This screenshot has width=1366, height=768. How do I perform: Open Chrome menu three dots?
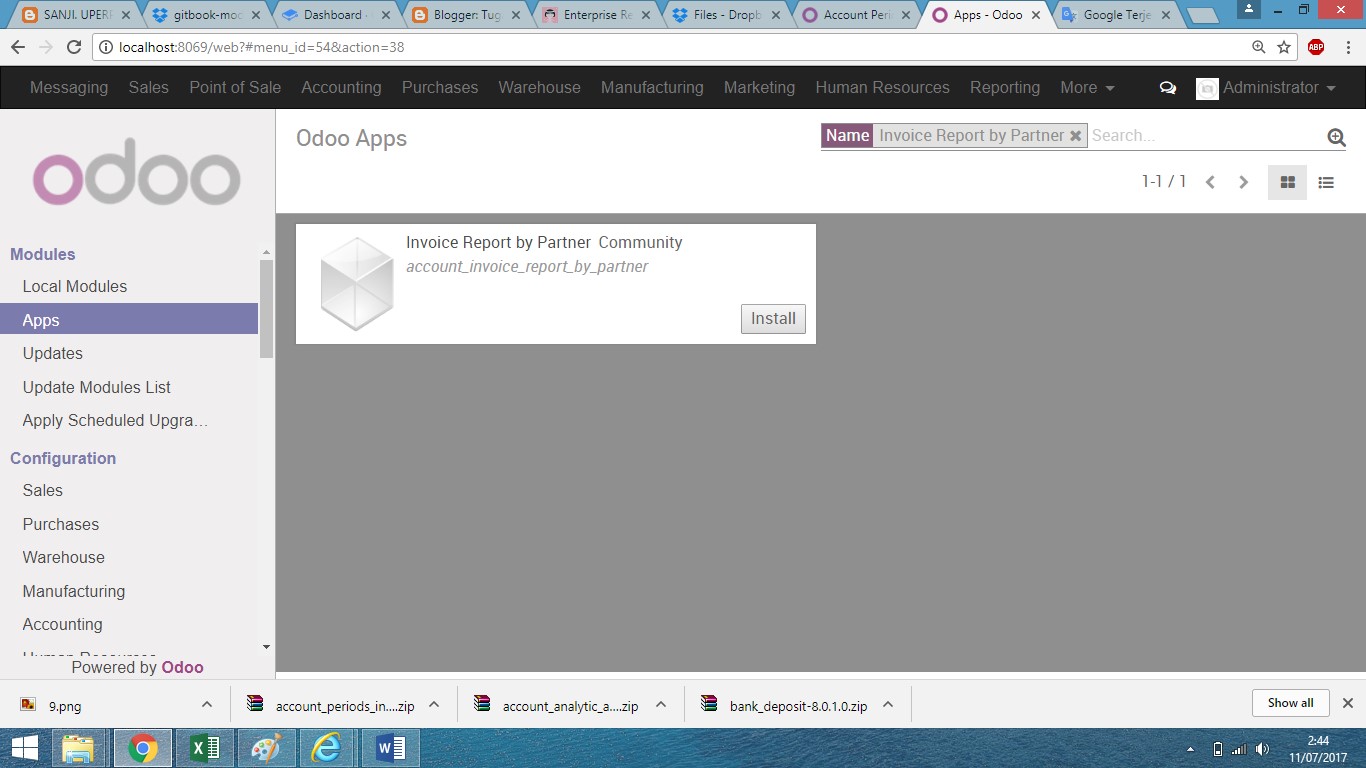click(1346, 47)
